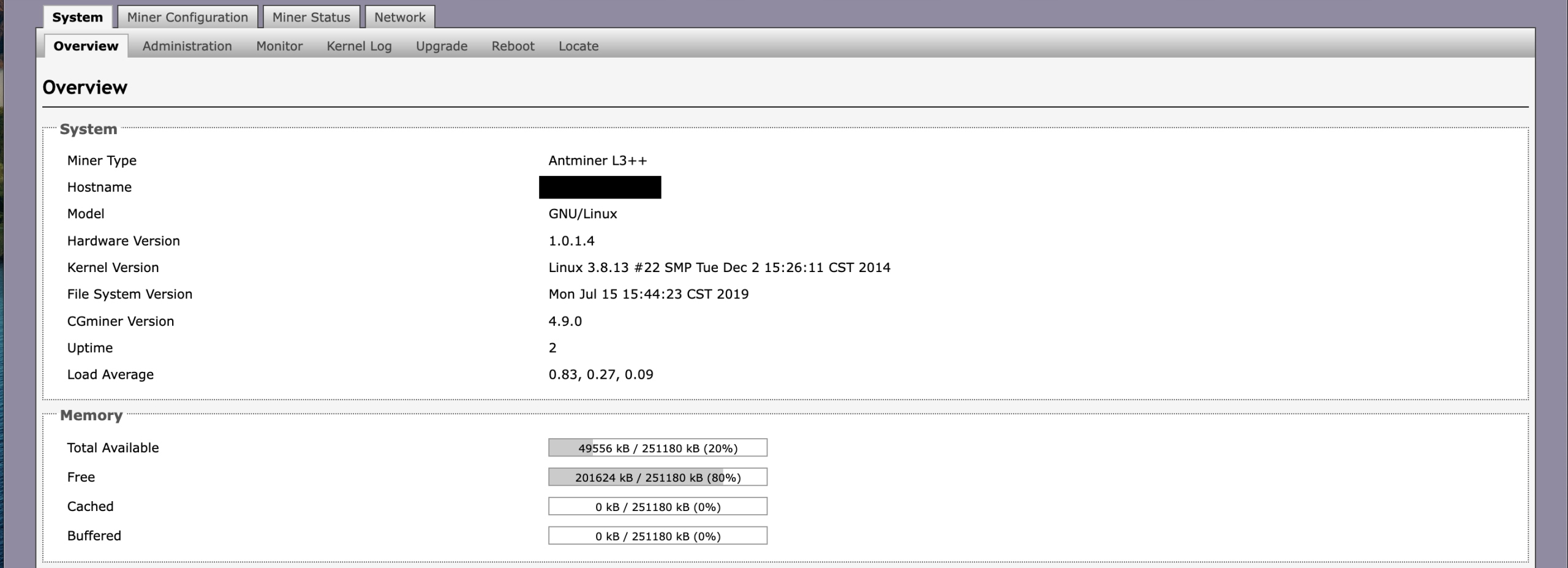Click the 'Free' memory label

[x=81, y=477]
